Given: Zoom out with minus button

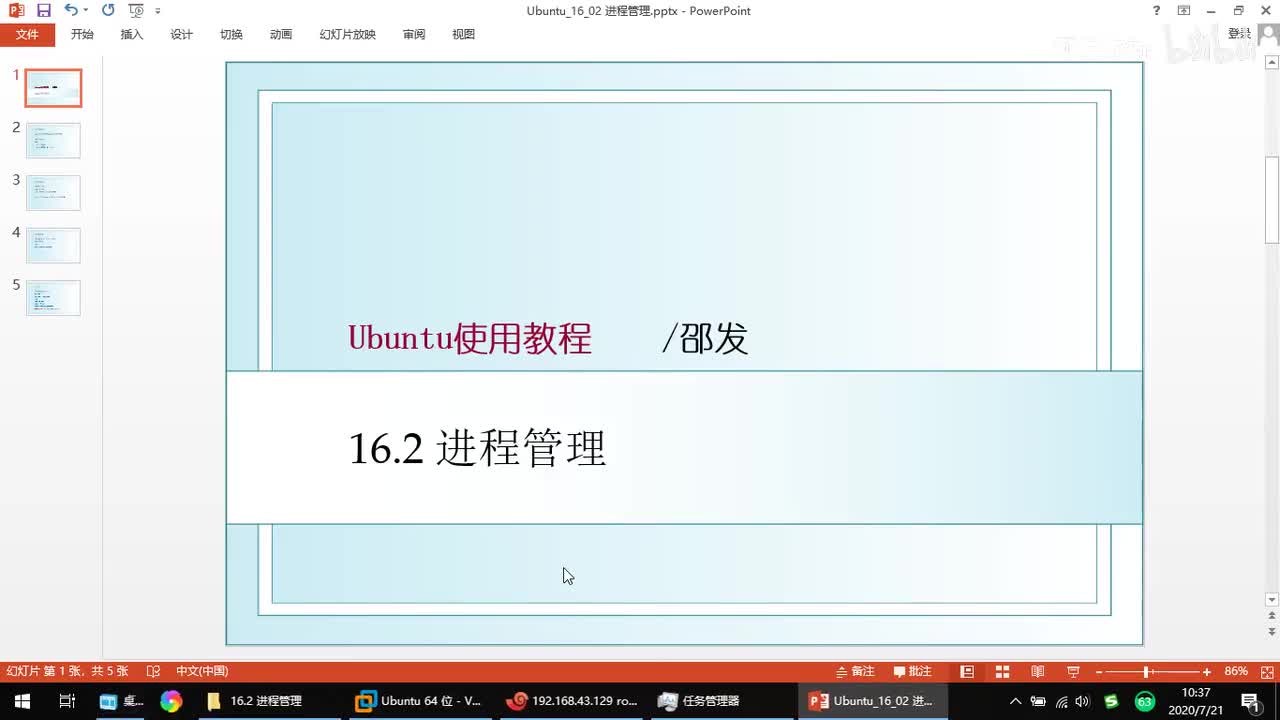Looking at the screenshot, I should coord(1099,672).
